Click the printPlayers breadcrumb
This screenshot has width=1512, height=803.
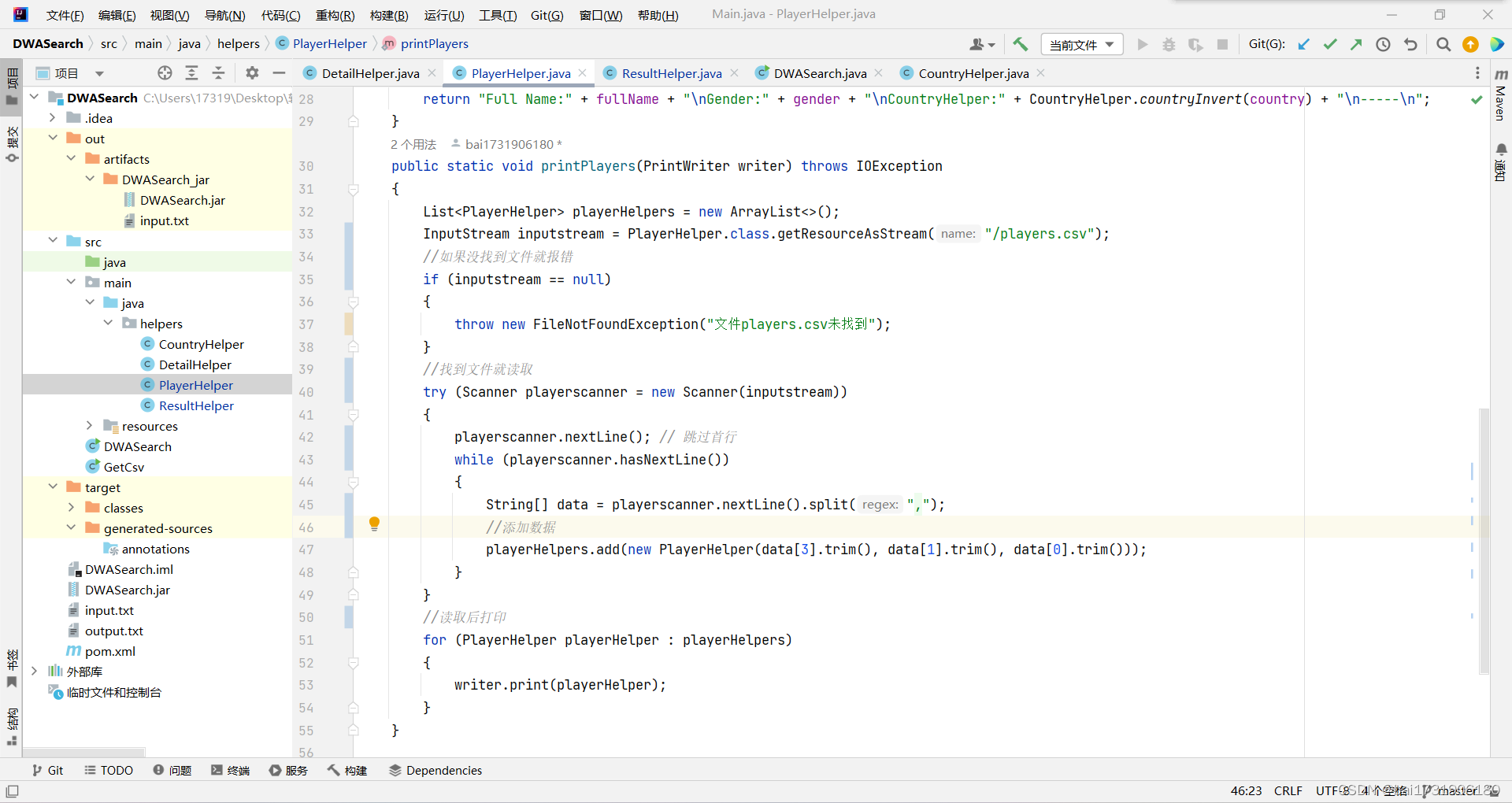(434, 43)
